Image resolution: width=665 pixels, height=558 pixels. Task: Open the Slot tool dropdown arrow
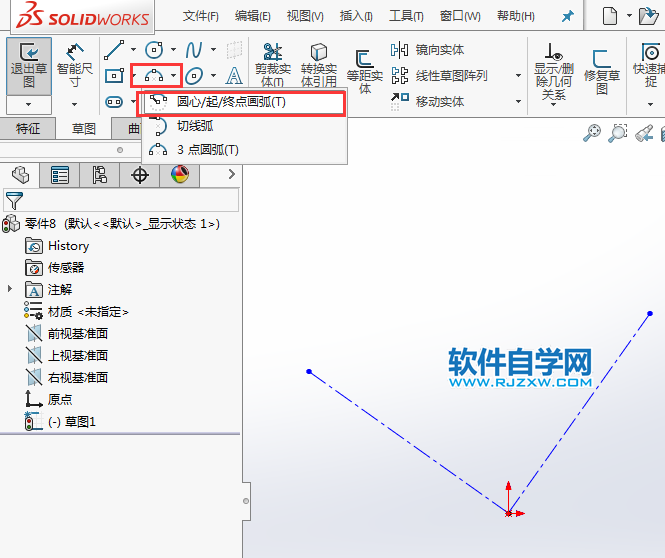click(x=133, y=102)
